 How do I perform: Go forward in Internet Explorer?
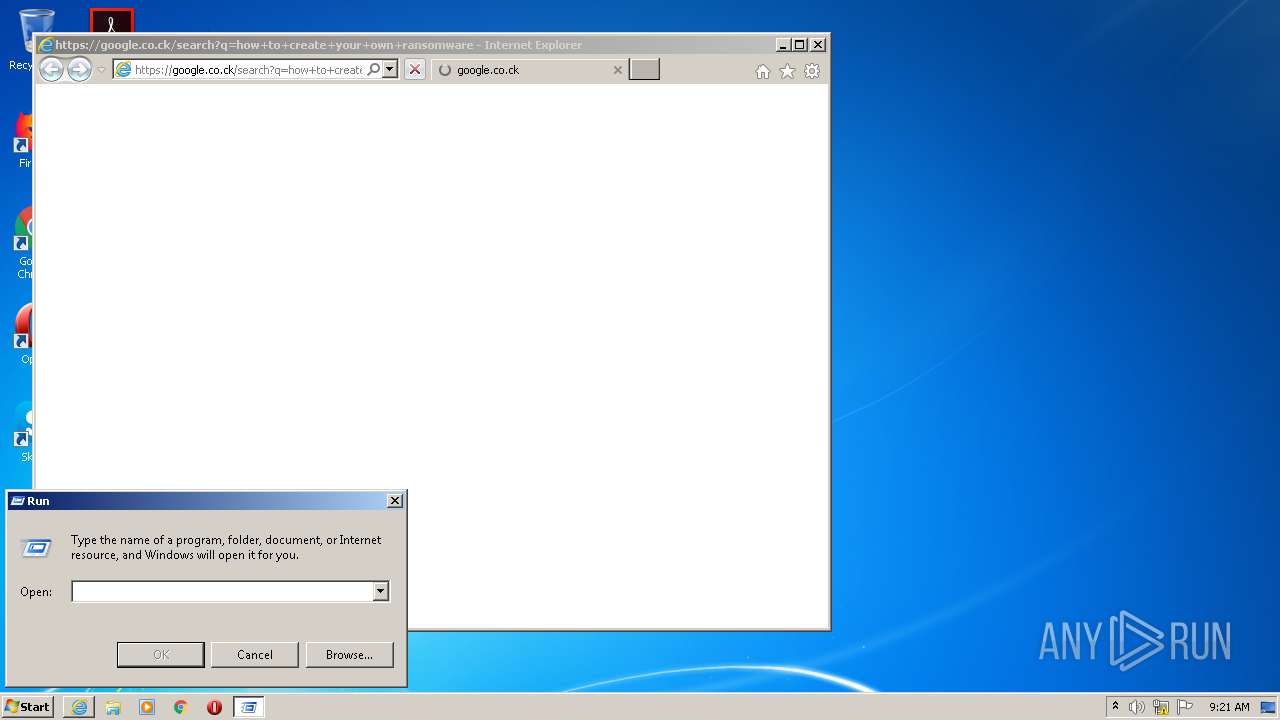click(79, 69)
